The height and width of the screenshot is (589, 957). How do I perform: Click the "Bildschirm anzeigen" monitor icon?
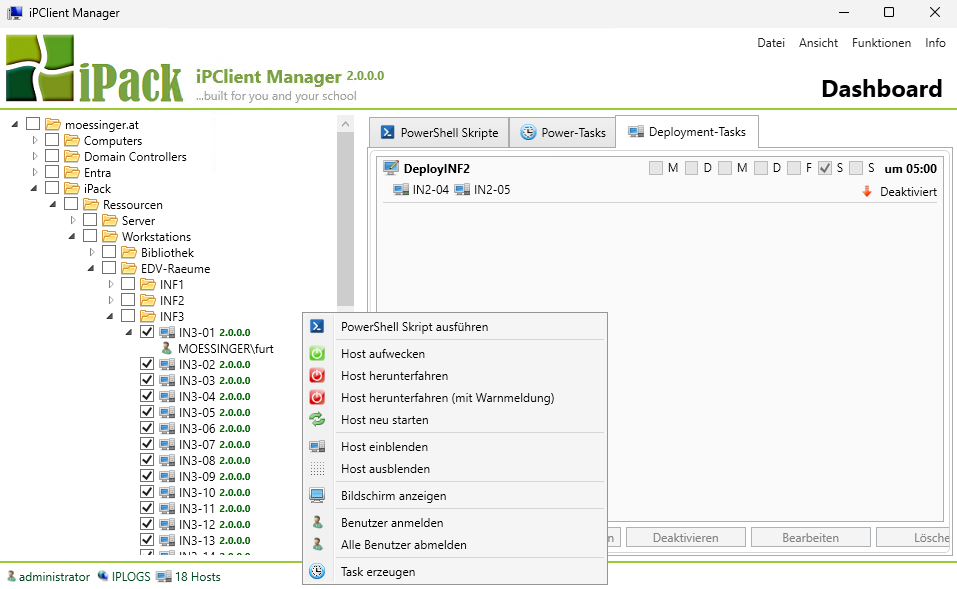click(x=317, y=494)
